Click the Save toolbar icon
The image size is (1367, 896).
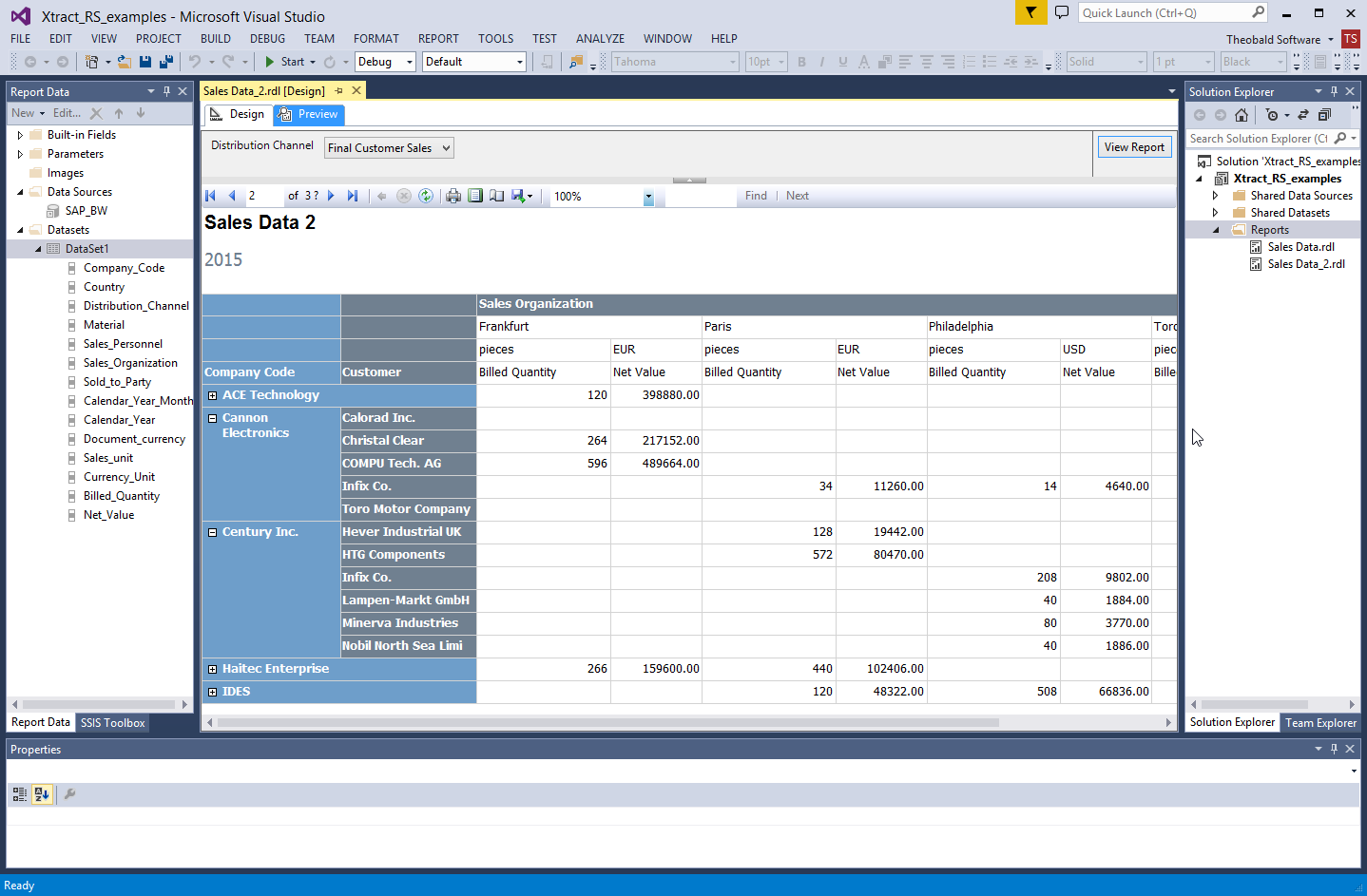tap(145, 62)
